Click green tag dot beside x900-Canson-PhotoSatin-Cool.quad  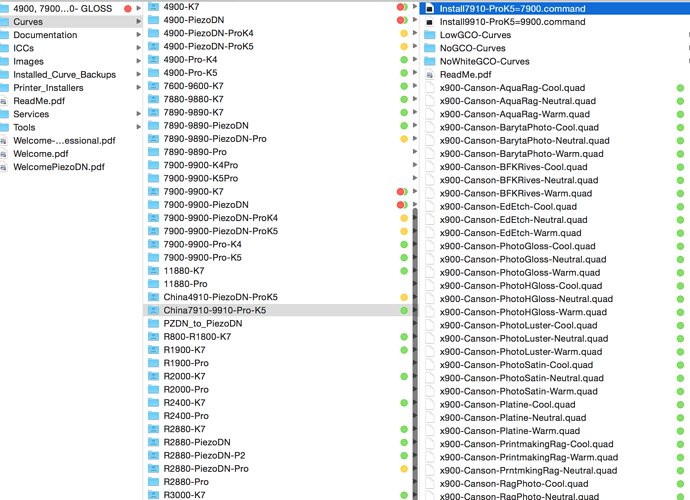680,365
